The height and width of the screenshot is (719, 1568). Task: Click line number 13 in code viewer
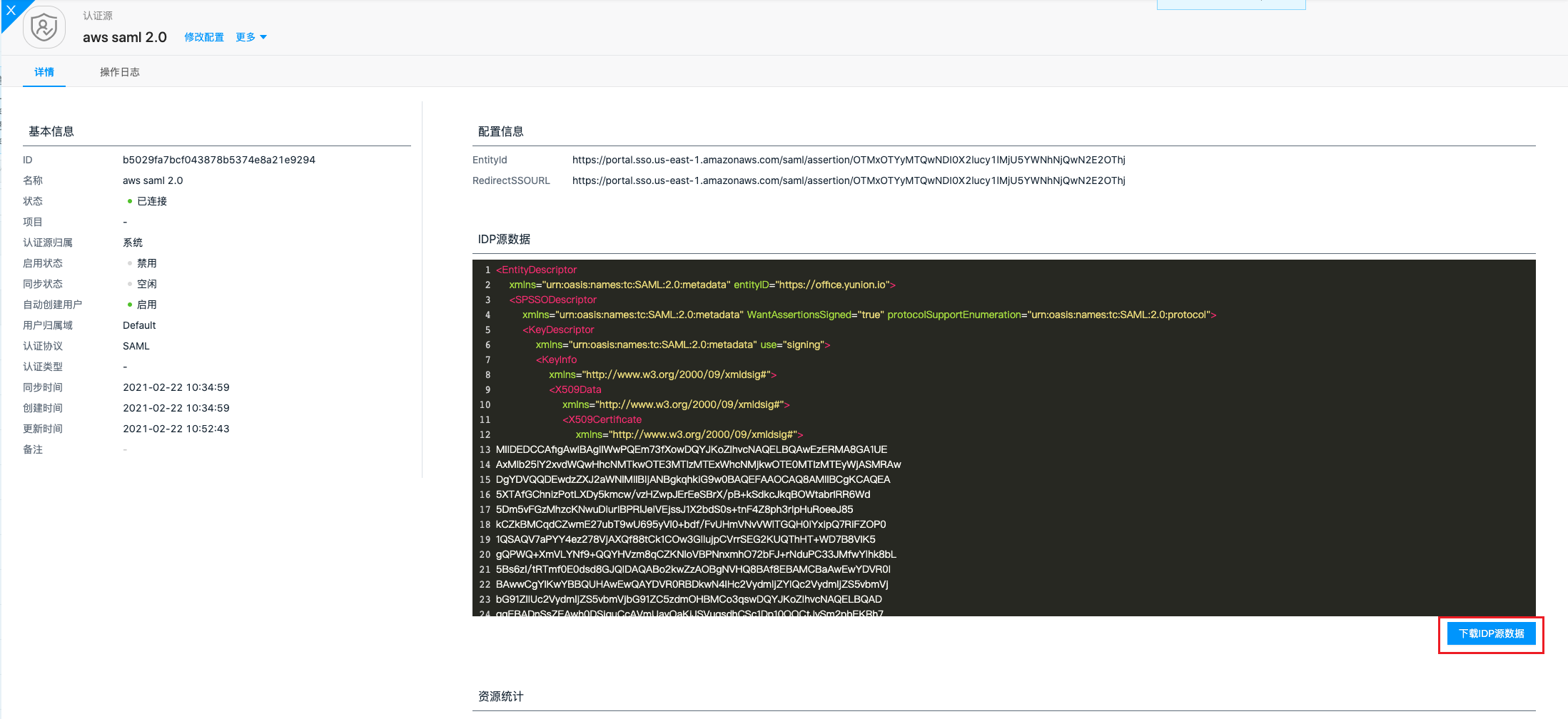pyautogui.click(x=485, y=450)
